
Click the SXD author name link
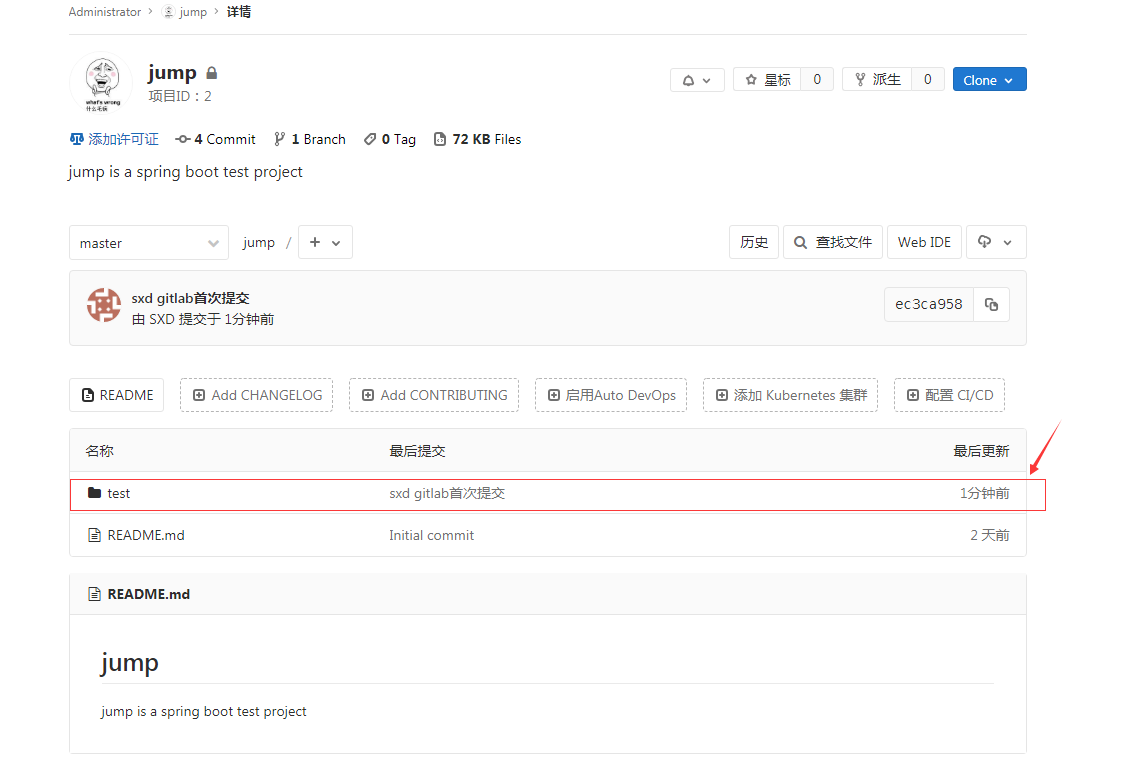click(162, 319)
